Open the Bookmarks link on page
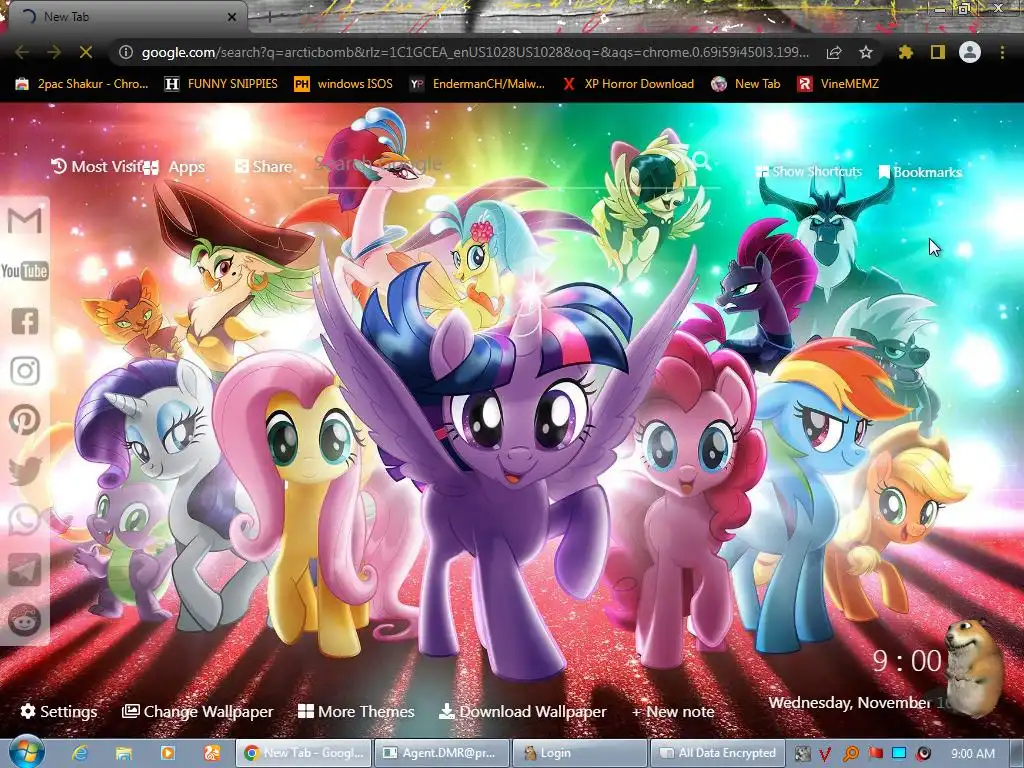The image size is (1024, 768). [920, 172]
